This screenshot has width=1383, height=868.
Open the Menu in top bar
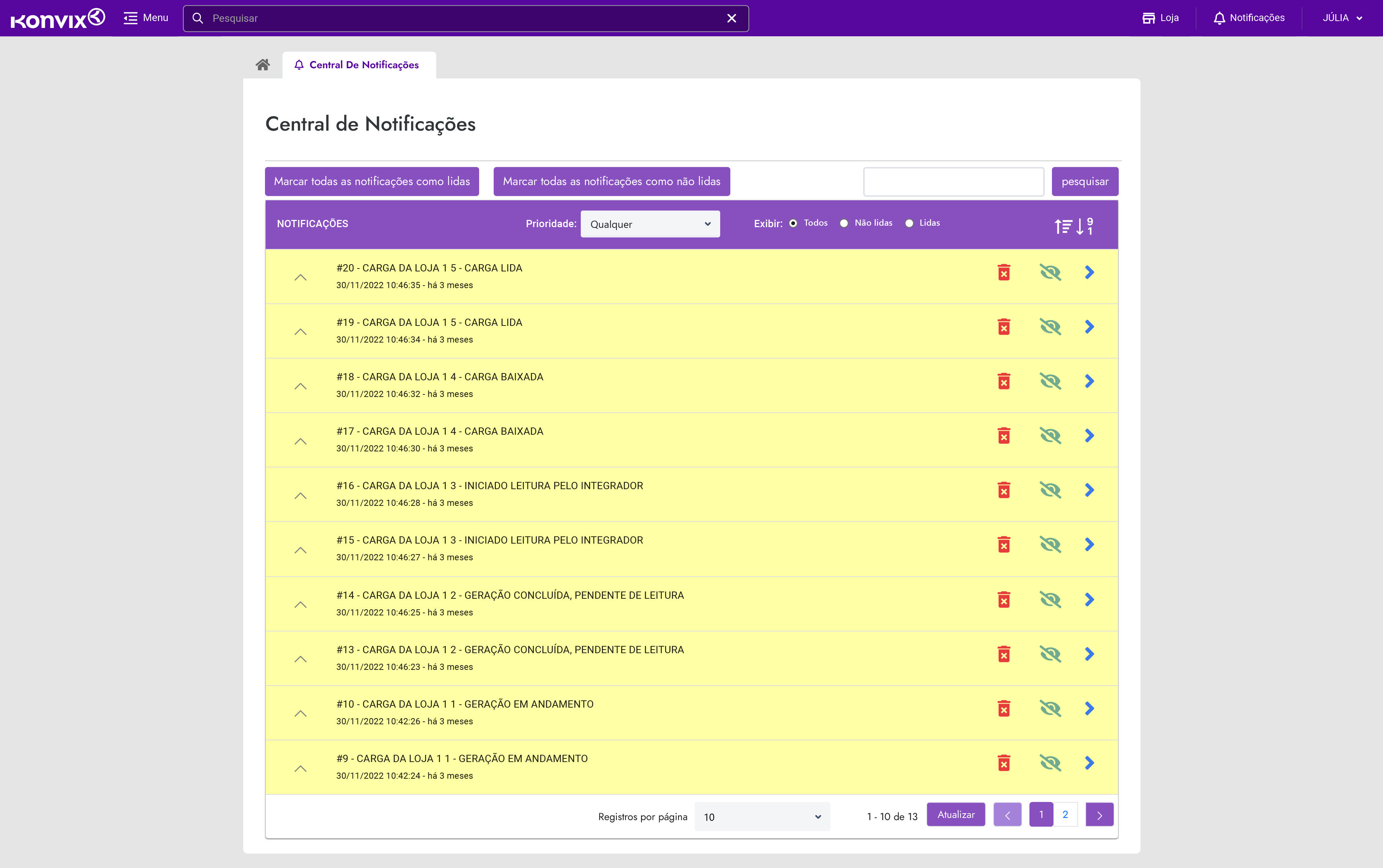[146, 19]
